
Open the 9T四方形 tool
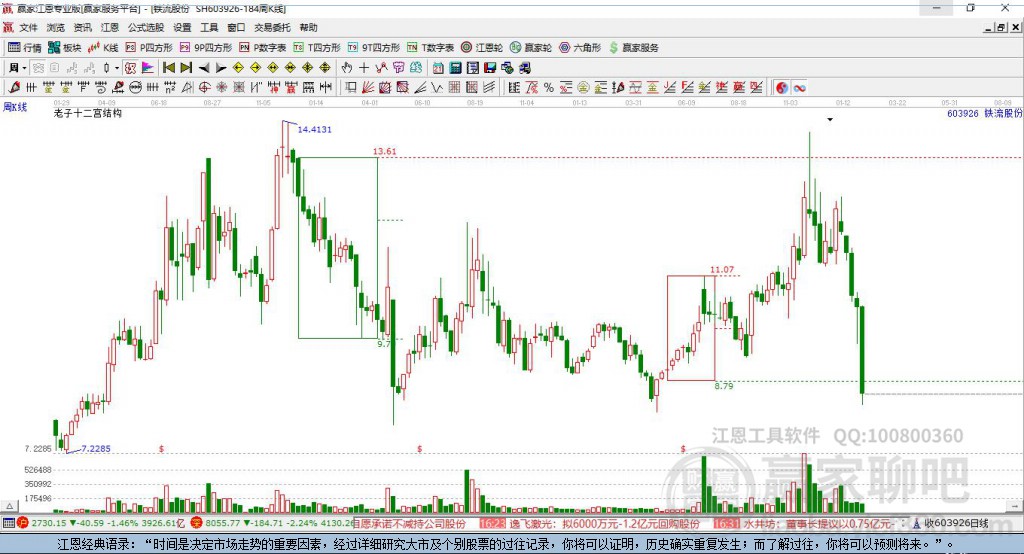(374, 48)
